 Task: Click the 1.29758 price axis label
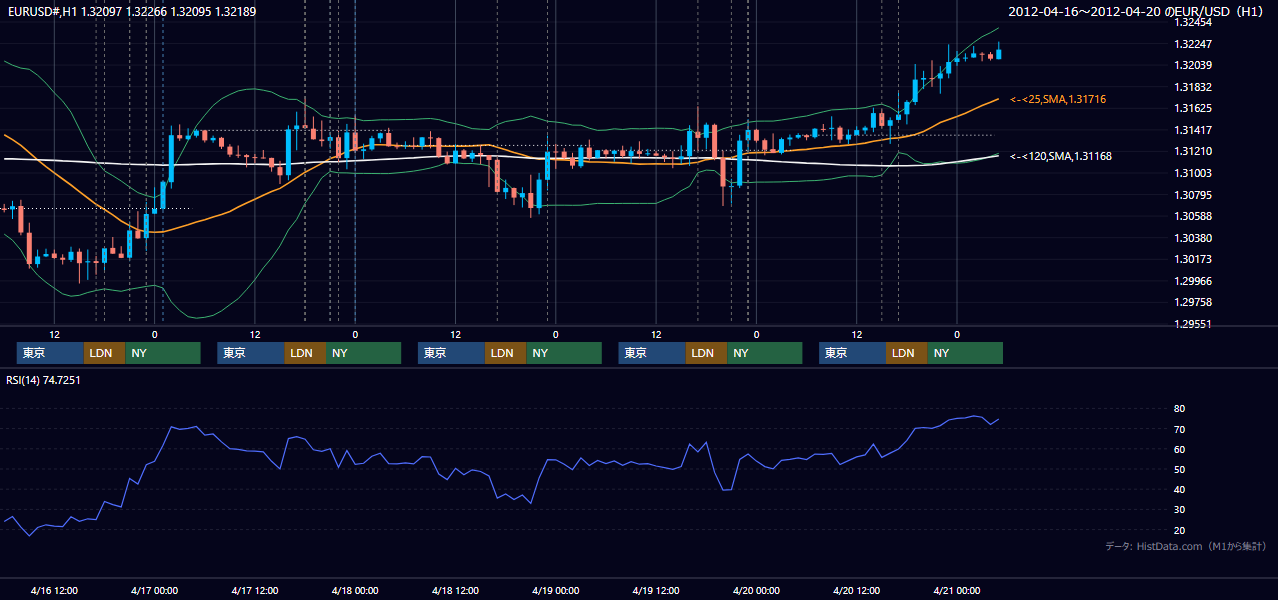(1192, 302)
